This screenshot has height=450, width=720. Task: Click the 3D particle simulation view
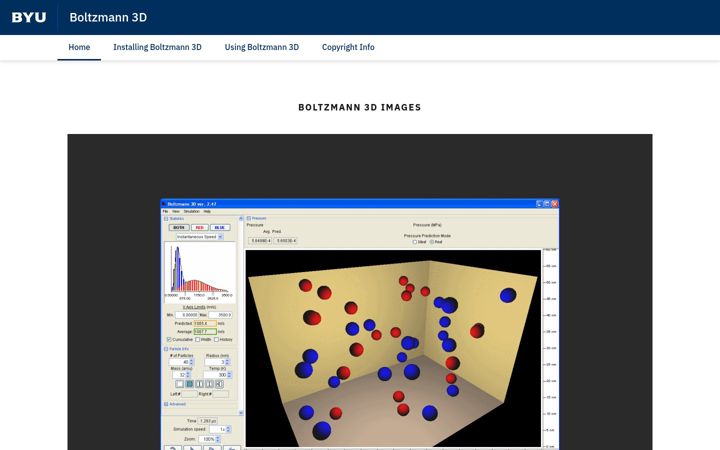(394, 348)
